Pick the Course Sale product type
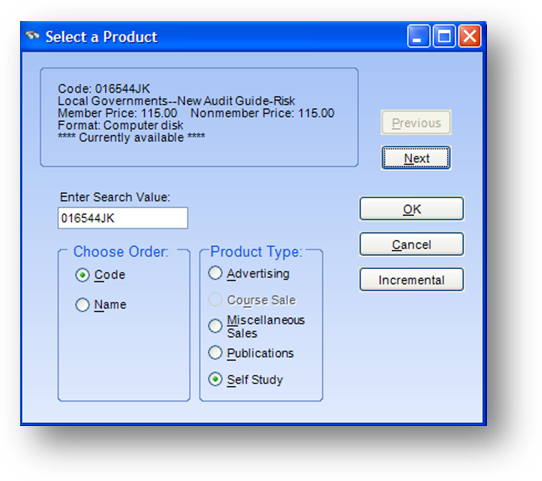 click(x=252, y=300)
